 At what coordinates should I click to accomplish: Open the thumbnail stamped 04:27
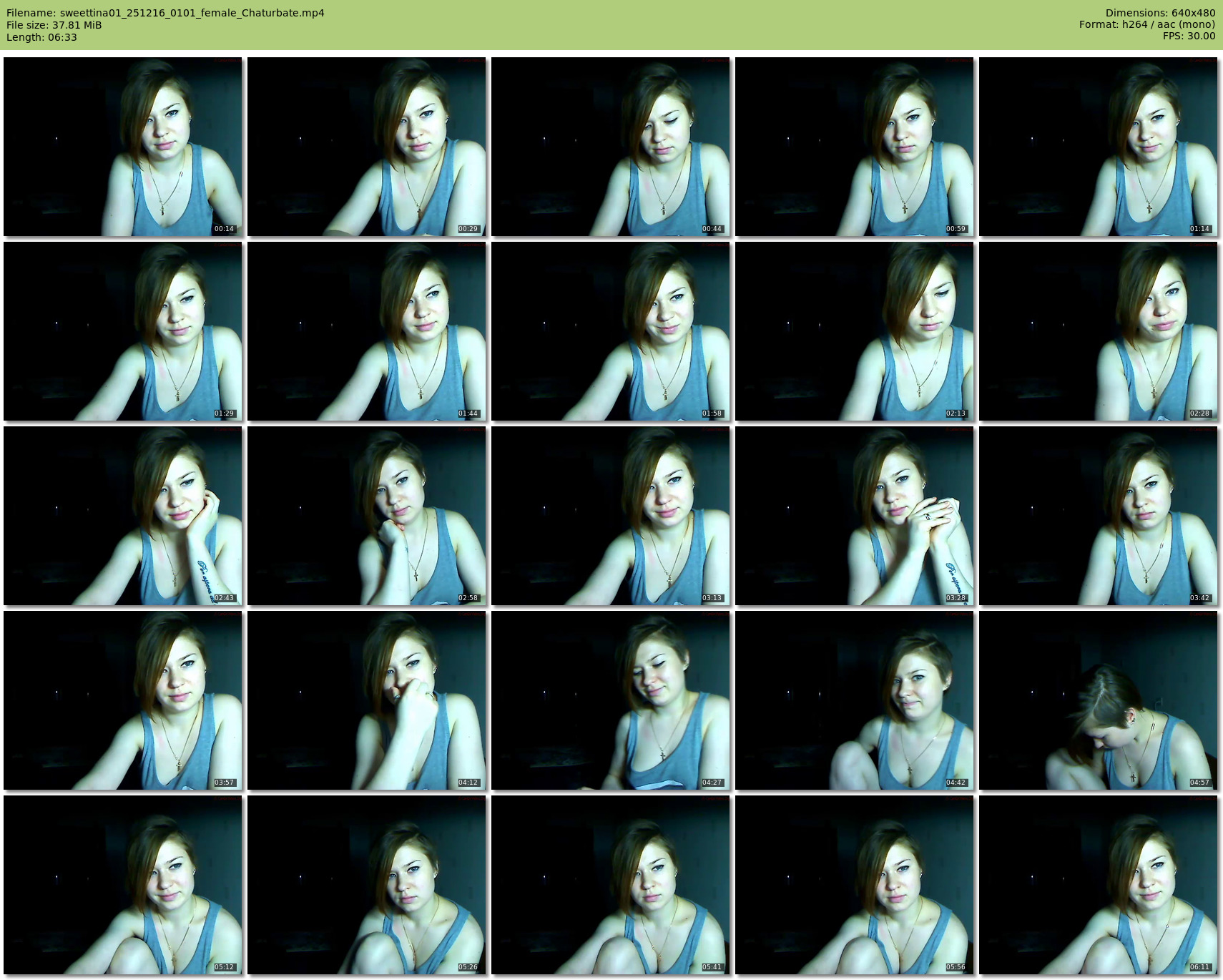[611, 700]
